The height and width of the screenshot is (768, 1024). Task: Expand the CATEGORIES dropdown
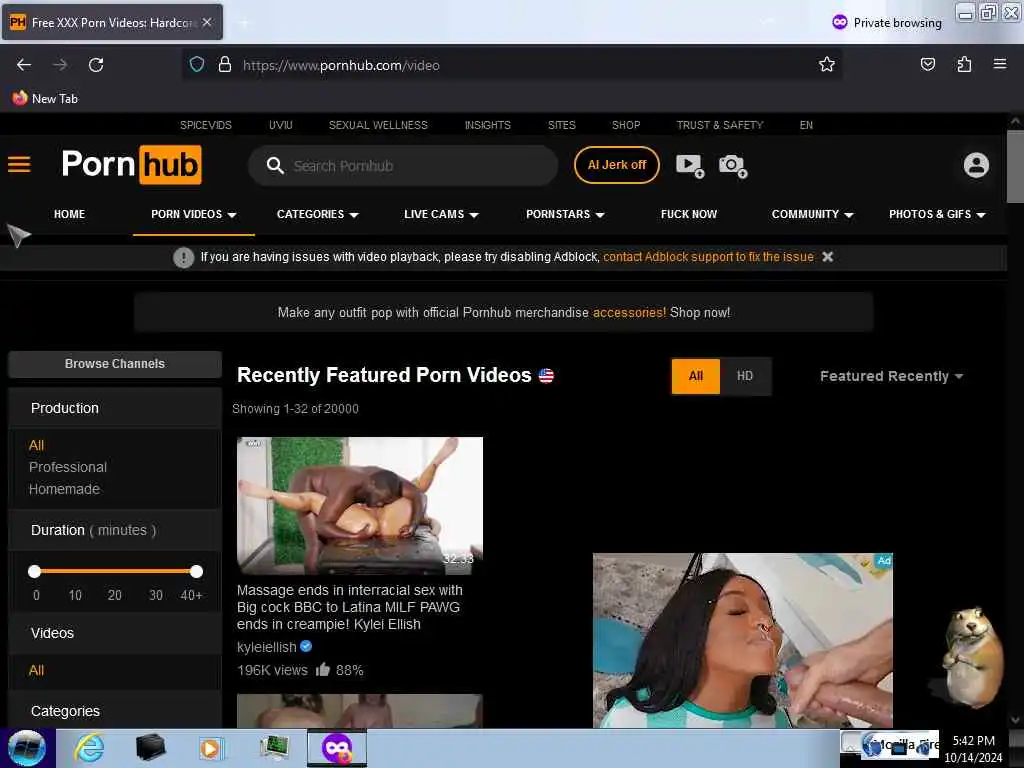(x=317, y=214)
